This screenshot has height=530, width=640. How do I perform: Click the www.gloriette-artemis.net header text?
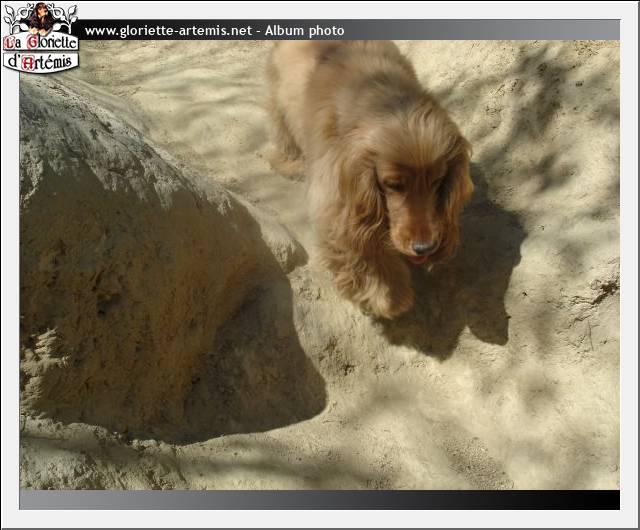point(168,31)
